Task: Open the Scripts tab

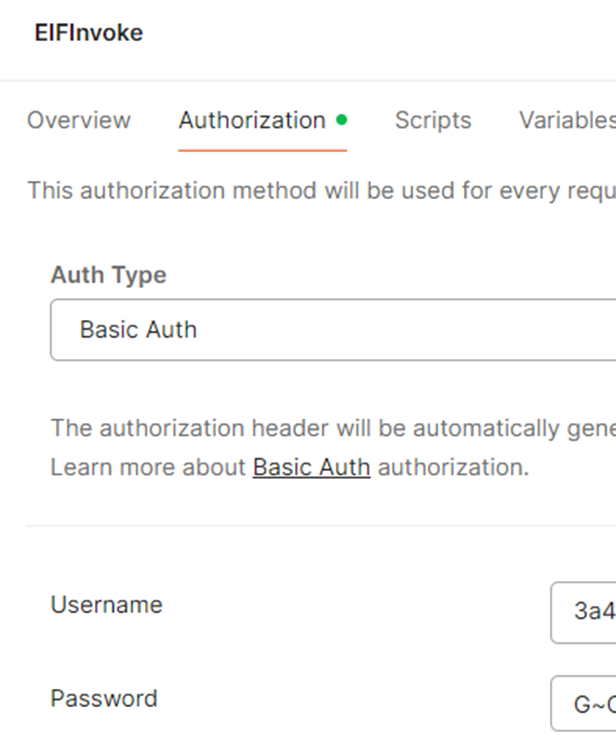Action: [x=433, y=120]
